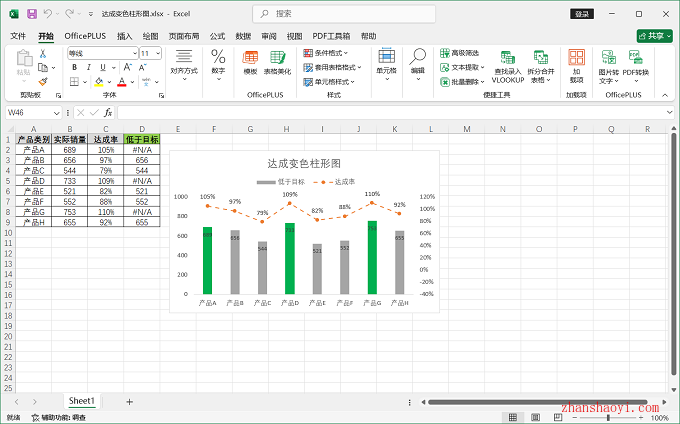Click the PDF Convert (PDF转换) icon

[636, 67]
